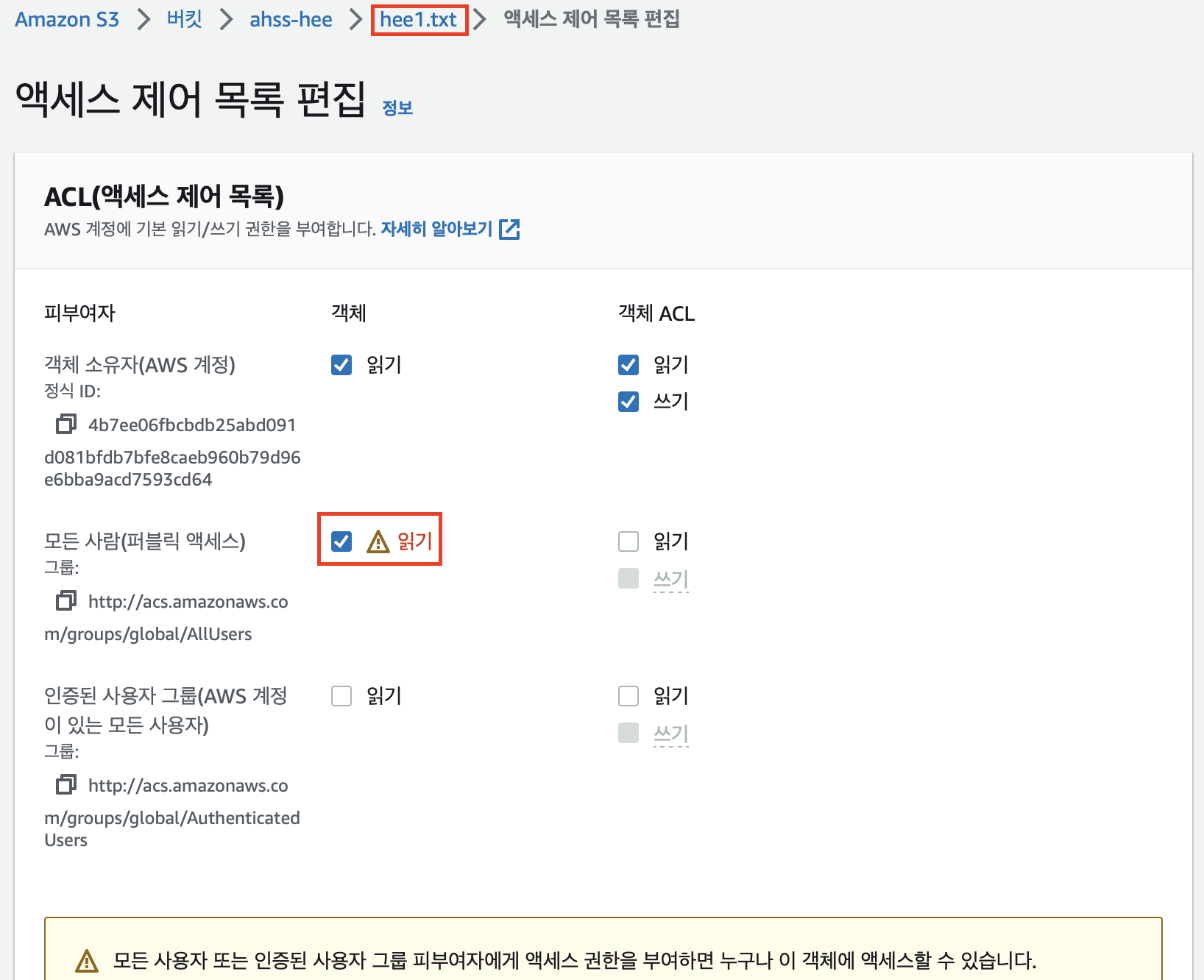Open 정보 info link beside title

[x=397, y=108]
